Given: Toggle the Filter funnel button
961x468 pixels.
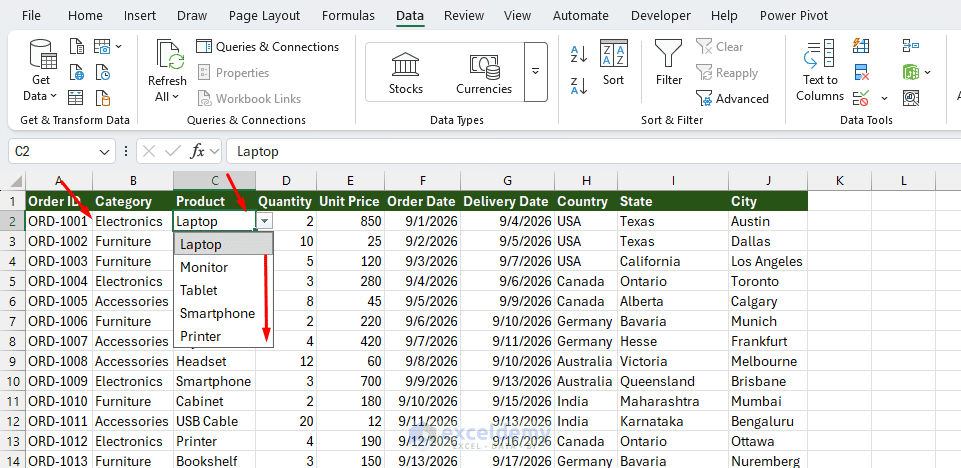Looking at the screenshot, I should tap(669, 62).
